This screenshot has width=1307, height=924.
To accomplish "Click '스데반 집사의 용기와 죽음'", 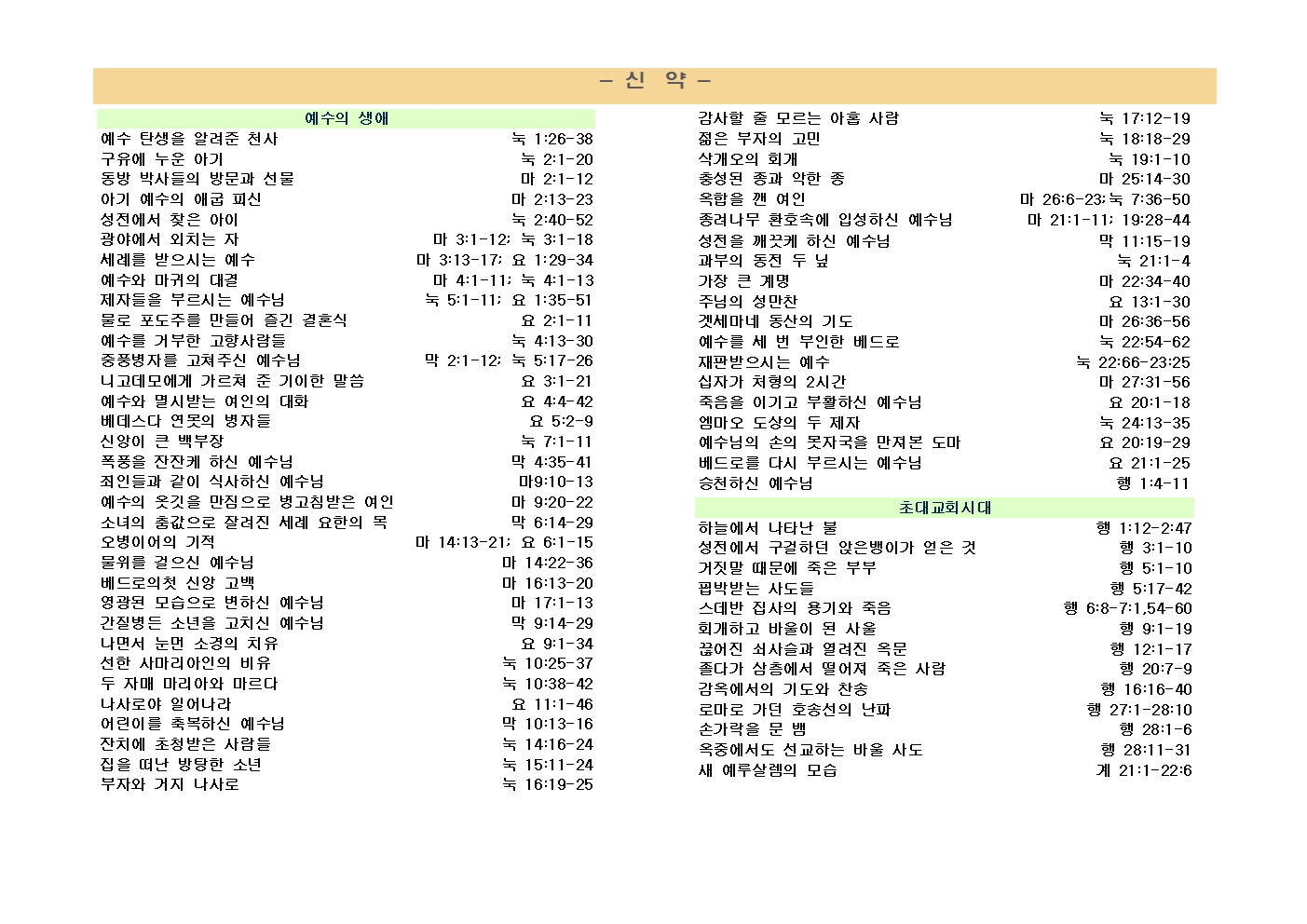I will coord(795,608).
